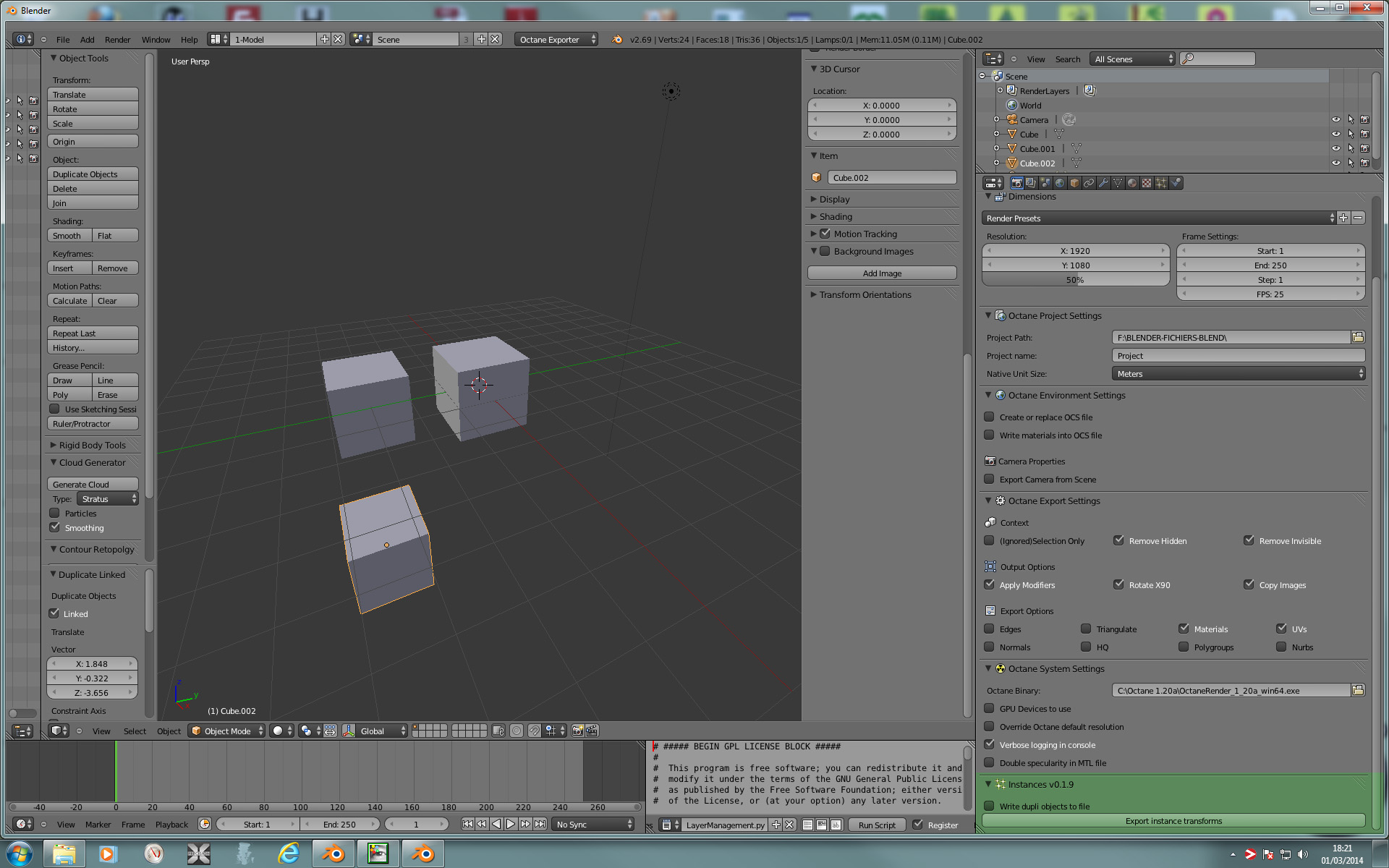Click OpenGL render image camera icon
This screenshot has width=1389, height=868.
pos(577,731)
